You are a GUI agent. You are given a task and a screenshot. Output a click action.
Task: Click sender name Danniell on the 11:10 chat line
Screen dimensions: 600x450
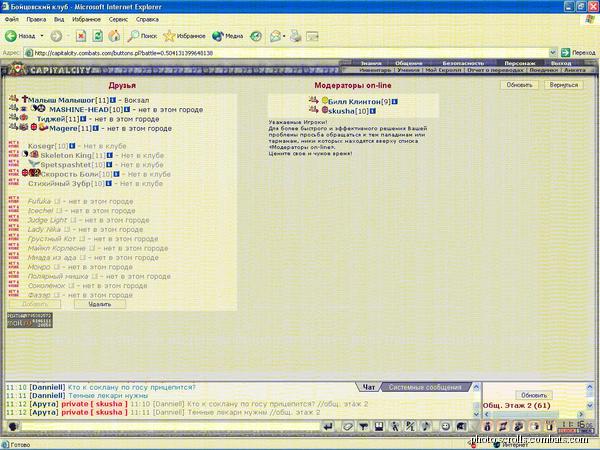coord(47,387)
